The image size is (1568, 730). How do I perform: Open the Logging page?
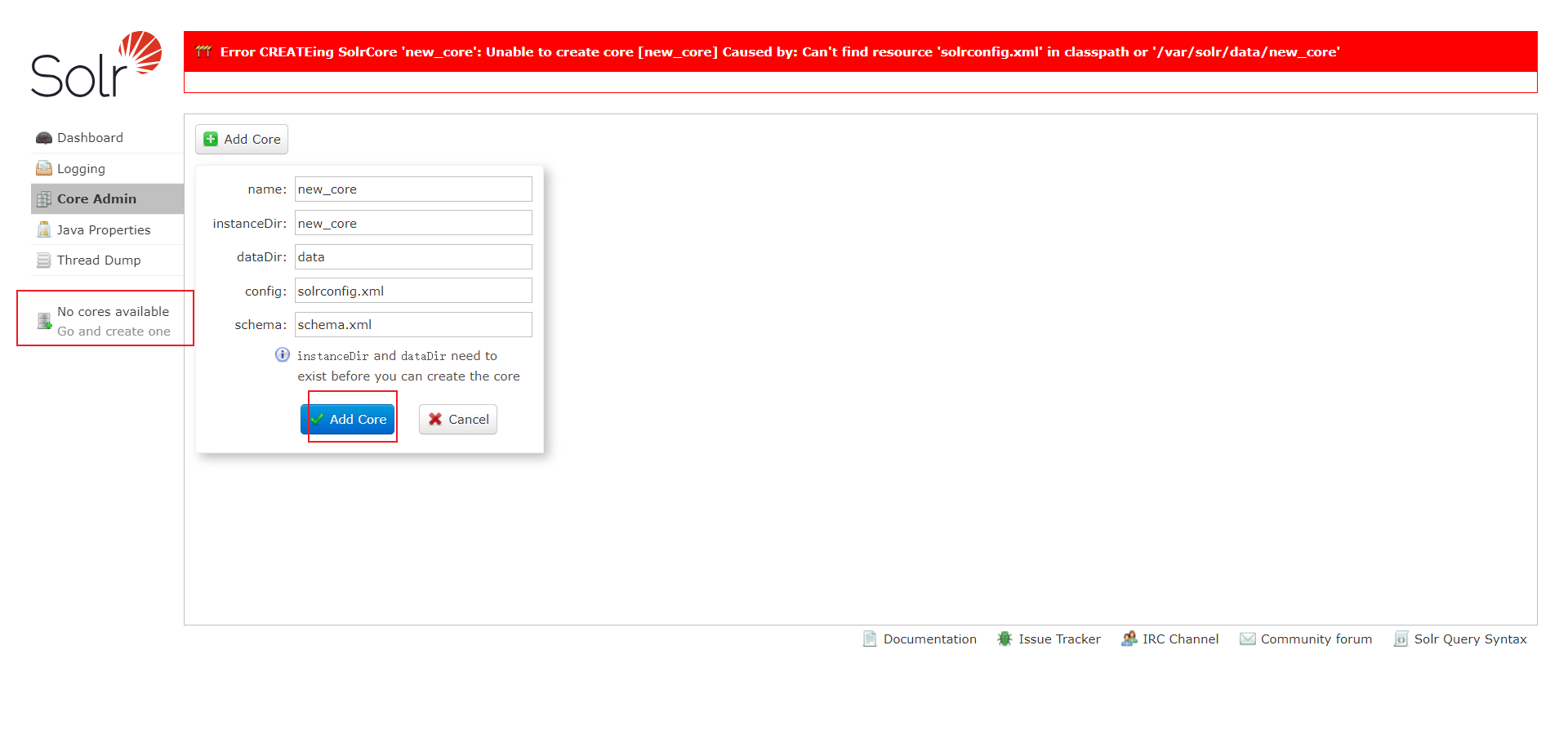[x=107, y=168]
